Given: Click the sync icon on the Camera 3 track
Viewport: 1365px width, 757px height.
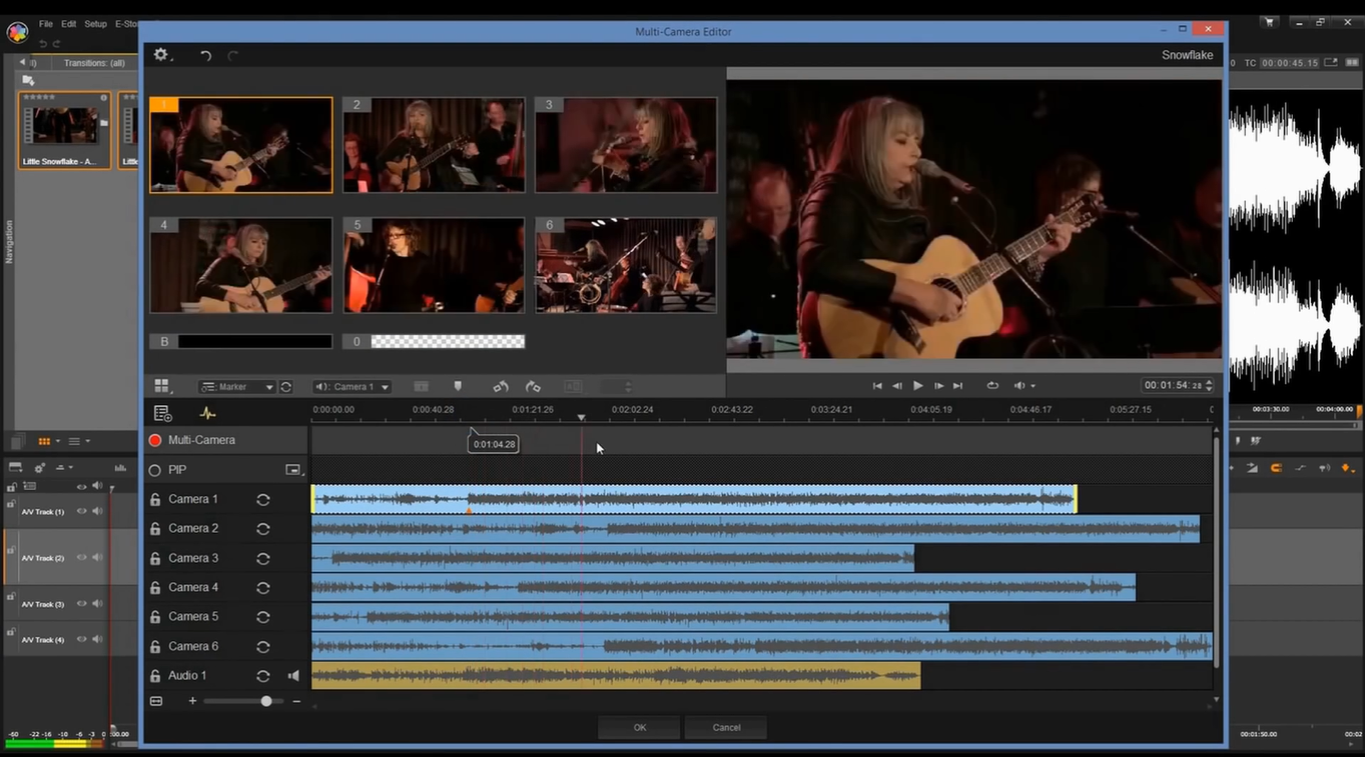Looking at the screenshot, I should [x=263, y=557].
